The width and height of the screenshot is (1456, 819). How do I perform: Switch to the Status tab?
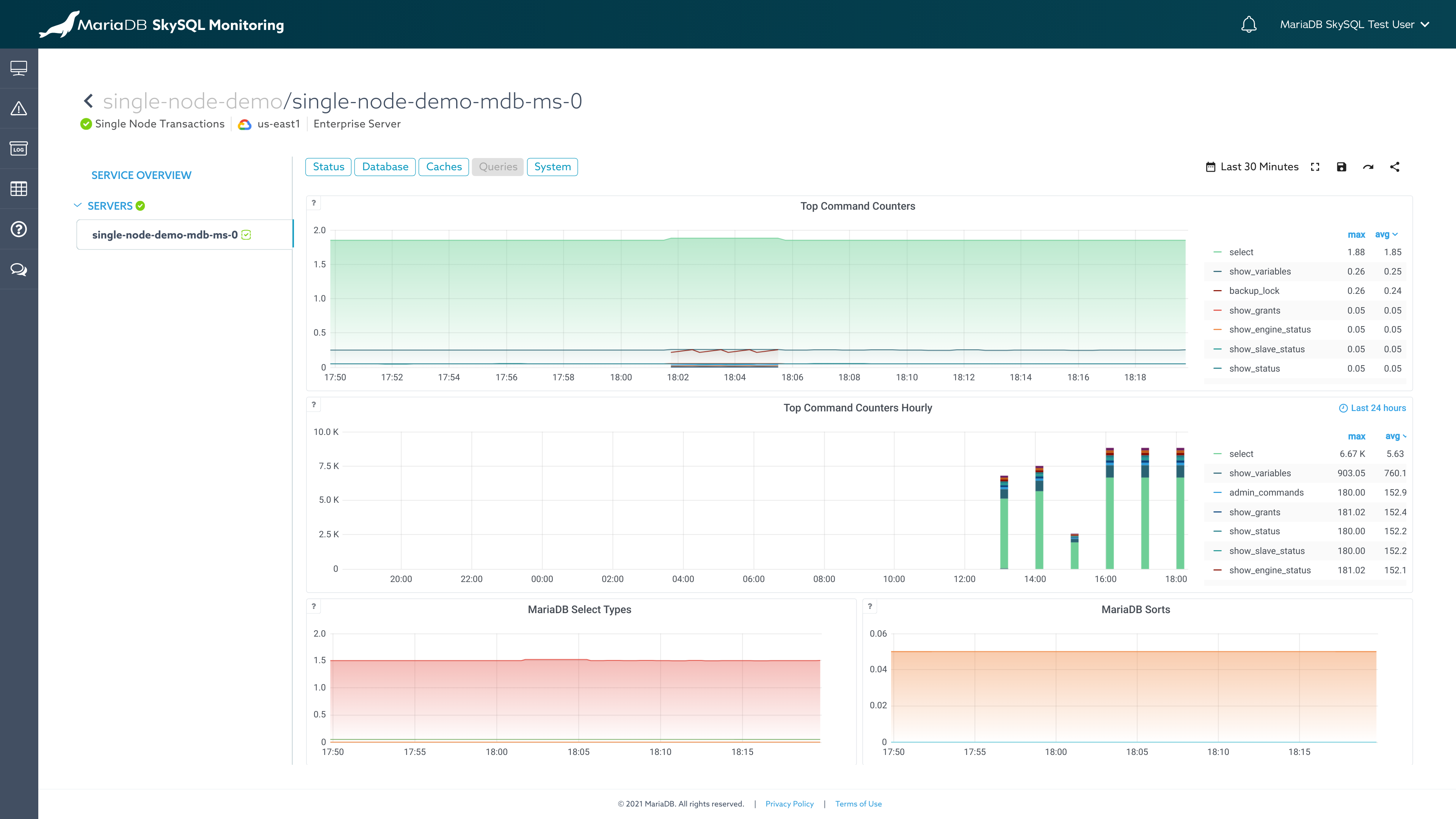tap(328, 167)
